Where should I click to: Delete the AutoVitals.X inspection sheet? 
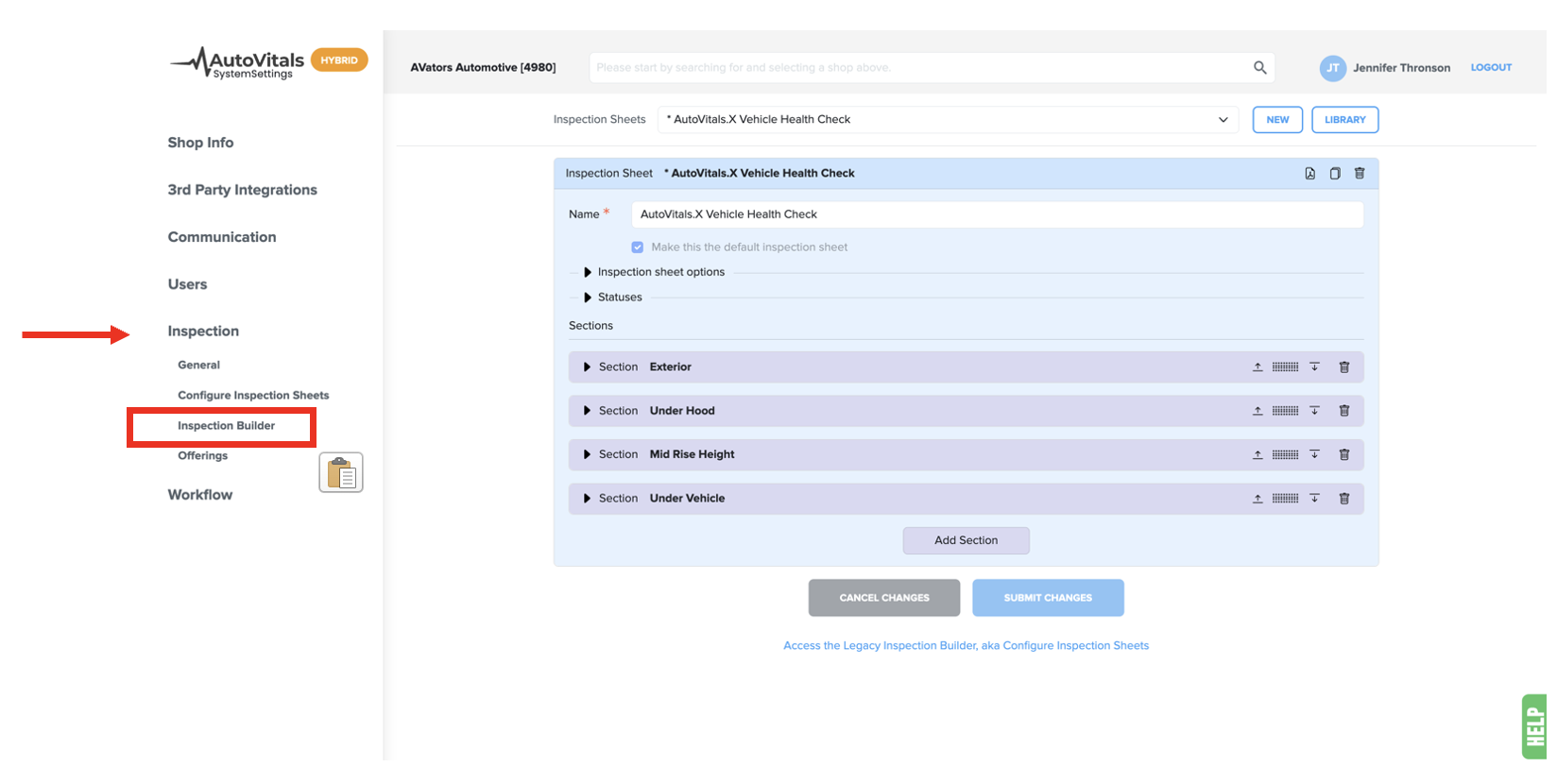click(1360, 173)
